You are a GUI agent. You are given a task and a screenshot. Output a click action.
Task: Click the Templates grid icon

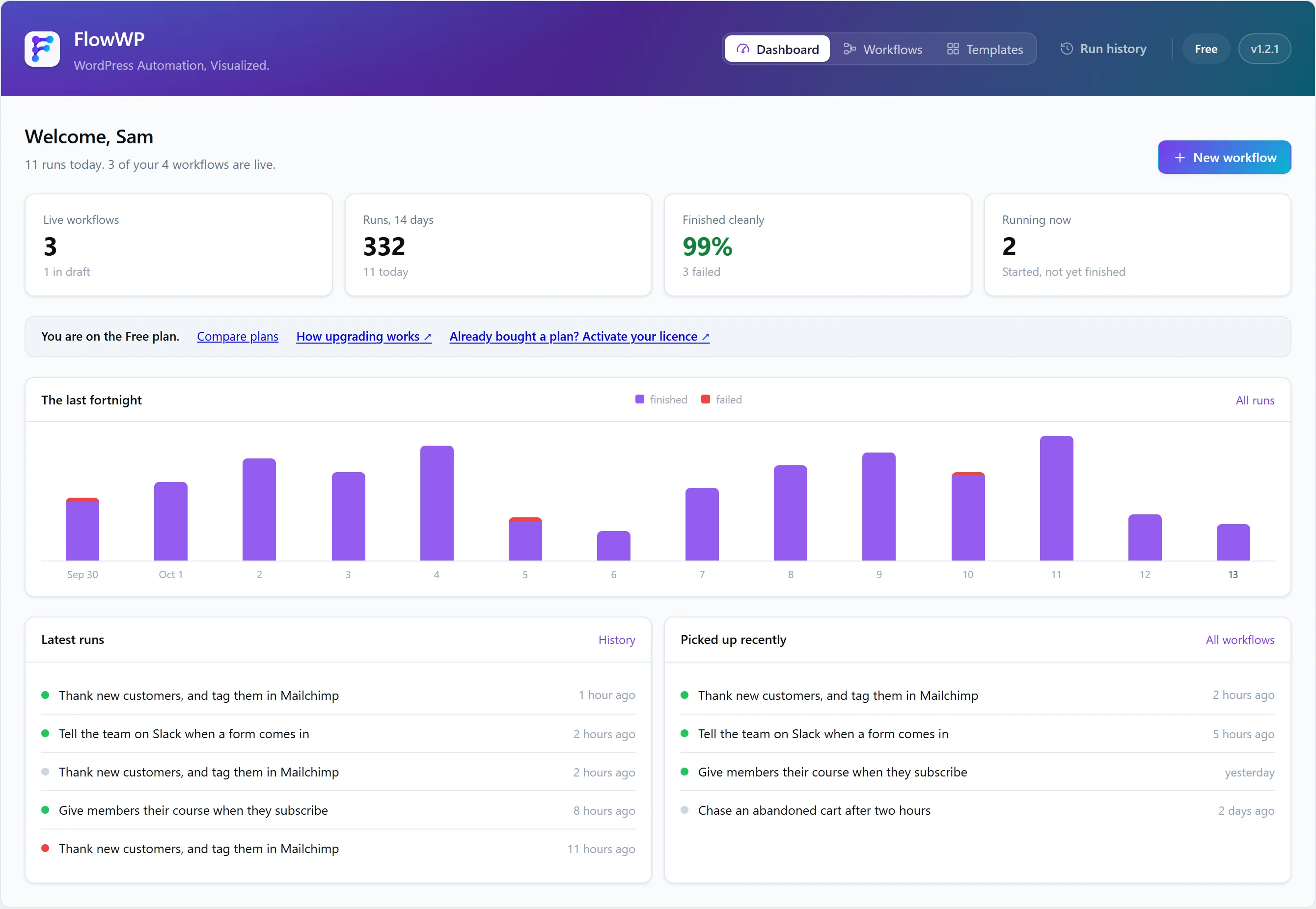tap(953, 49)
